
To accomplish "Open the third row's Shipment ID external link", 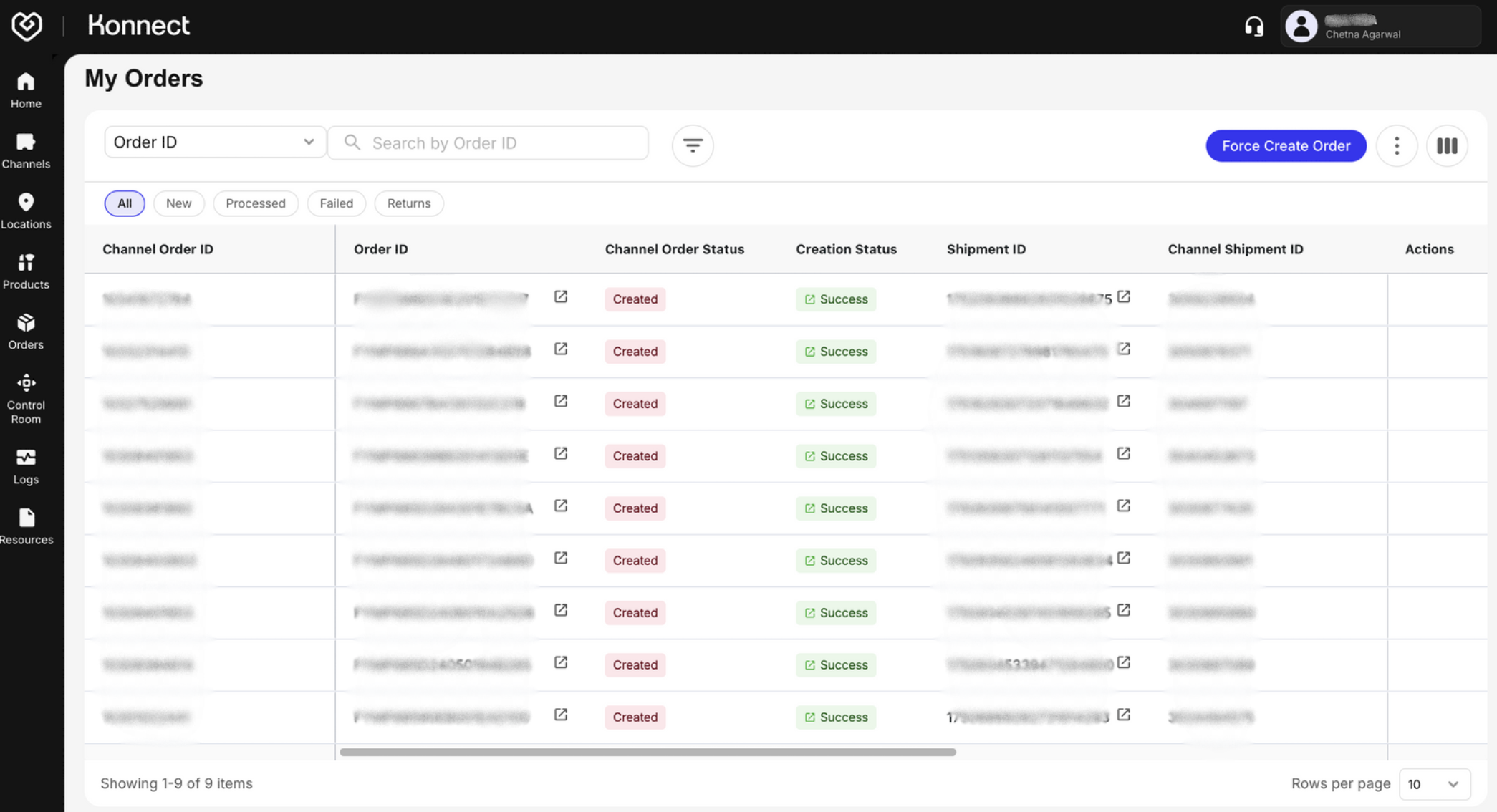I will tap(1124, 401).
